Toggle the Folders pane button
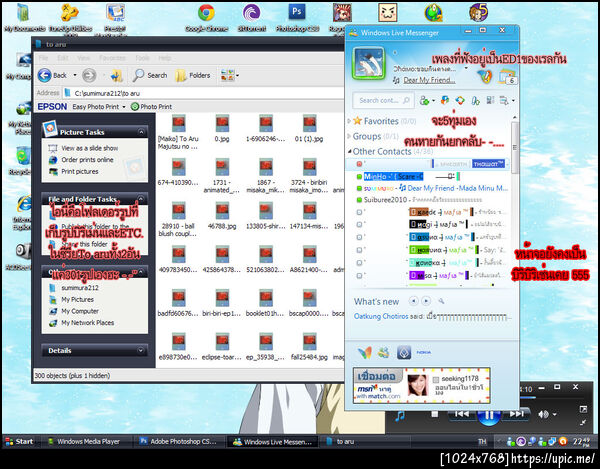Viewport: 600px width, 469px height. point(193,75)
